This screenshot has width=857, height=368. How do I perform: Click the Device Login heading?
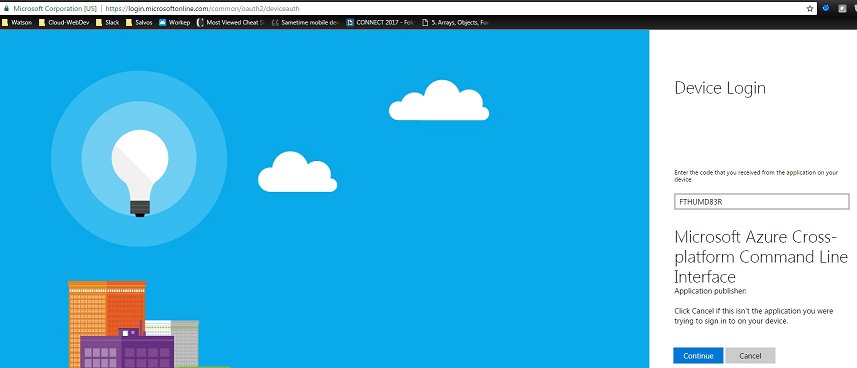tap(720, 88)
